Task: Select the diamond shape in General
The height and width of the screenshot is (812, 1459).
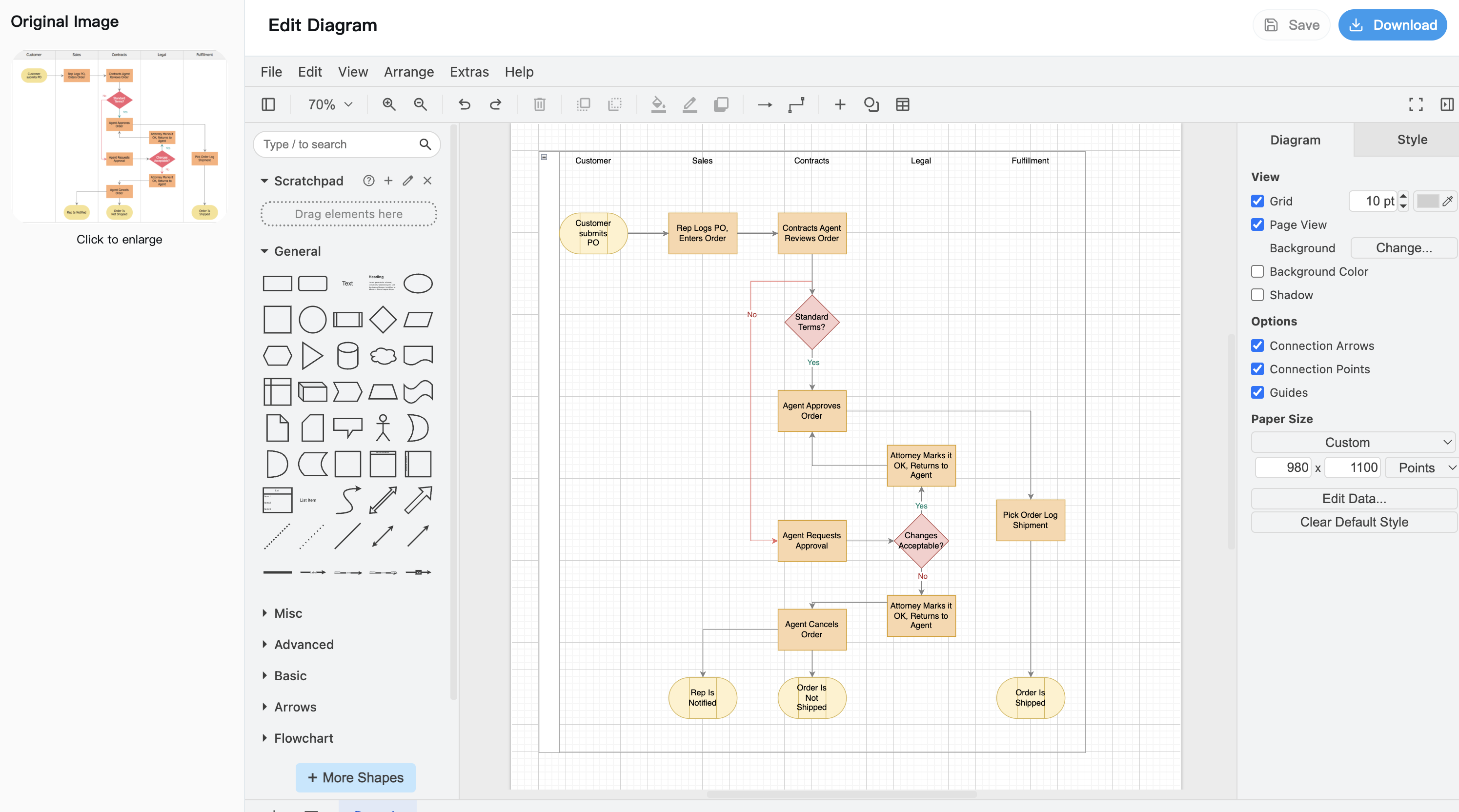Action: point(383,319)
